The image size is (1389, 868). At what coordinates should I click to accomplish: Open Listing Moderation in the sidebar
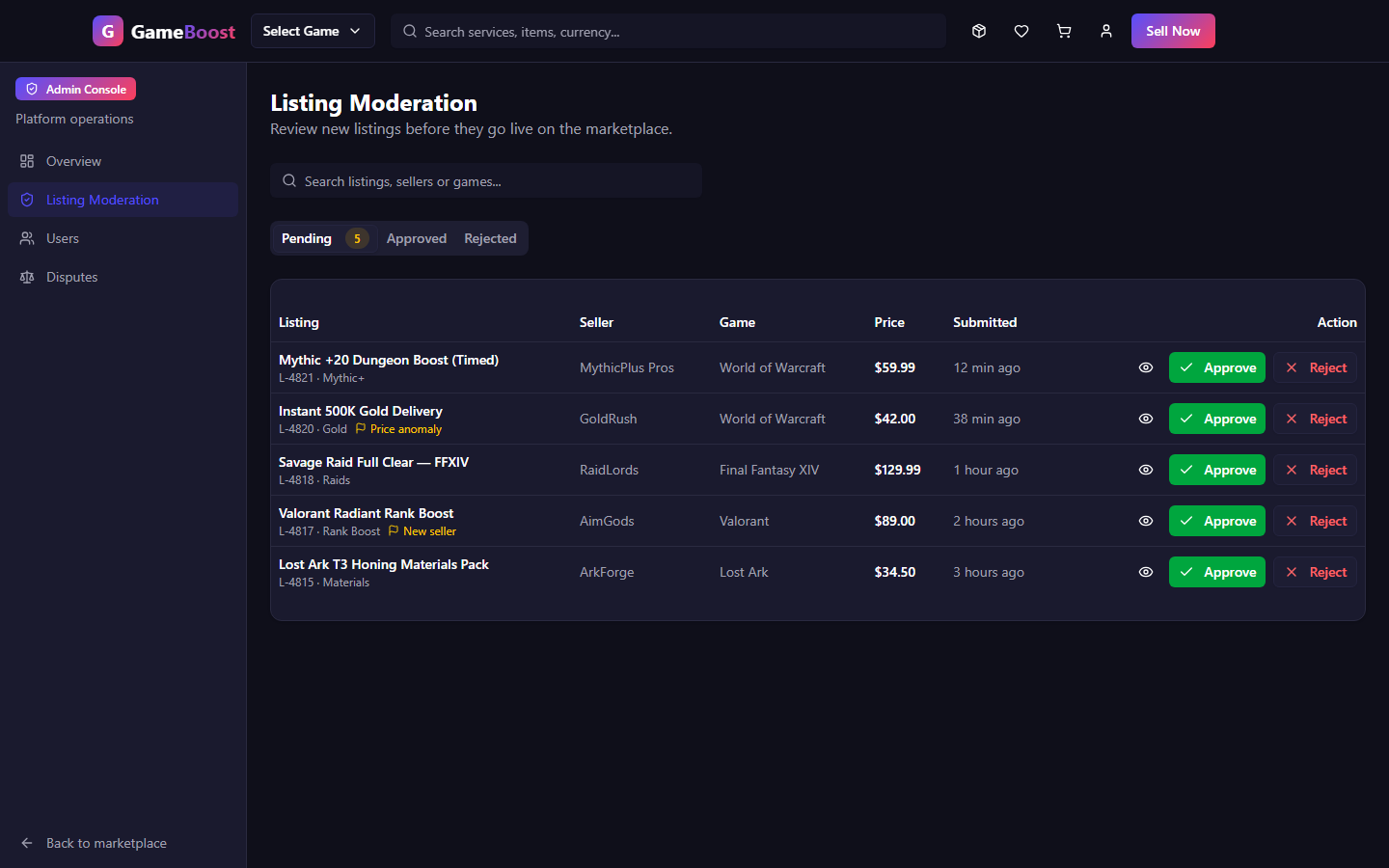pyautogui.click(x=123, y=200)
